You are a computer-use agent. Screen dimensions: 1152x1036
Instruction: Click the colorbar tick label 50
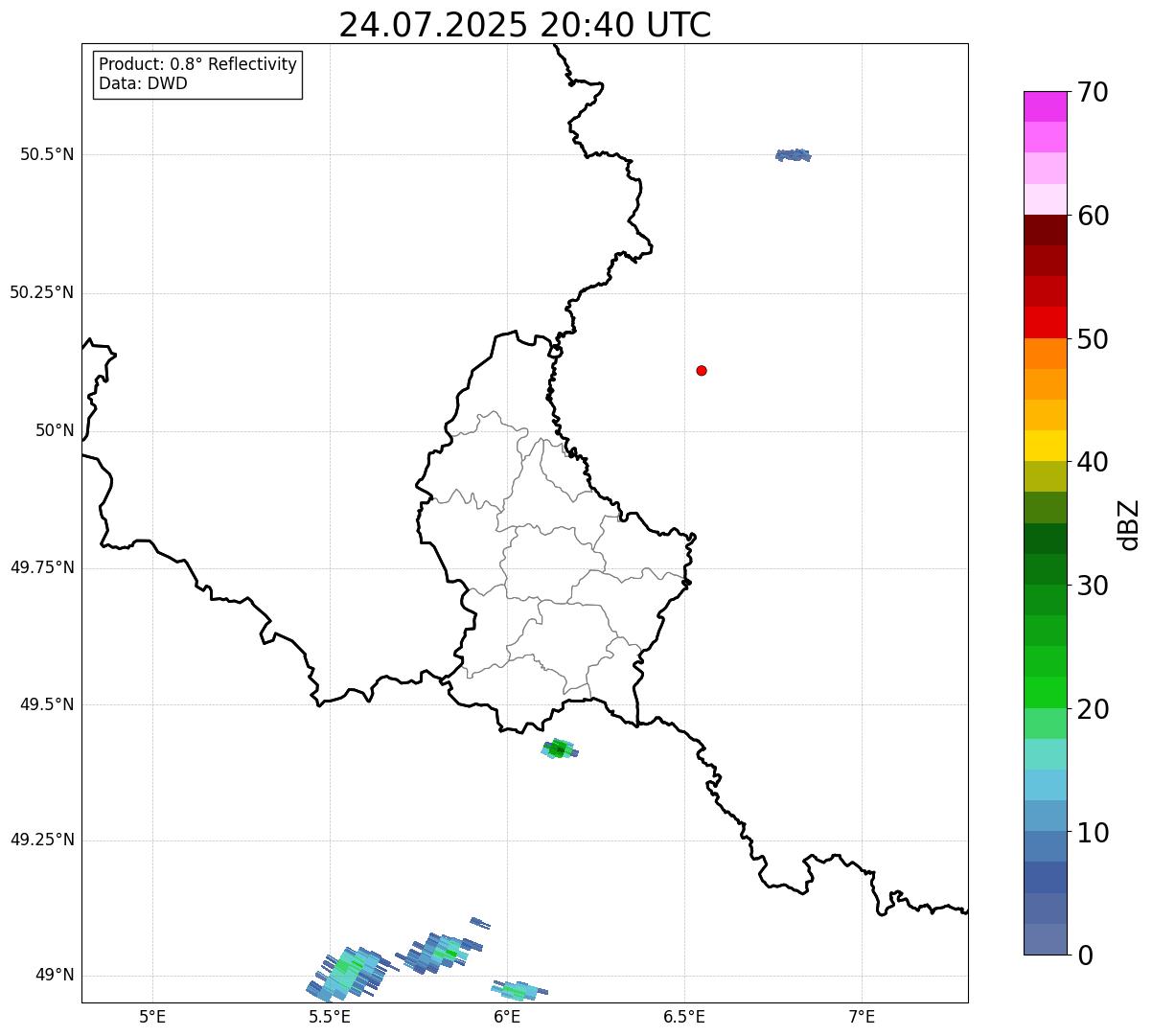(1093, 339)
